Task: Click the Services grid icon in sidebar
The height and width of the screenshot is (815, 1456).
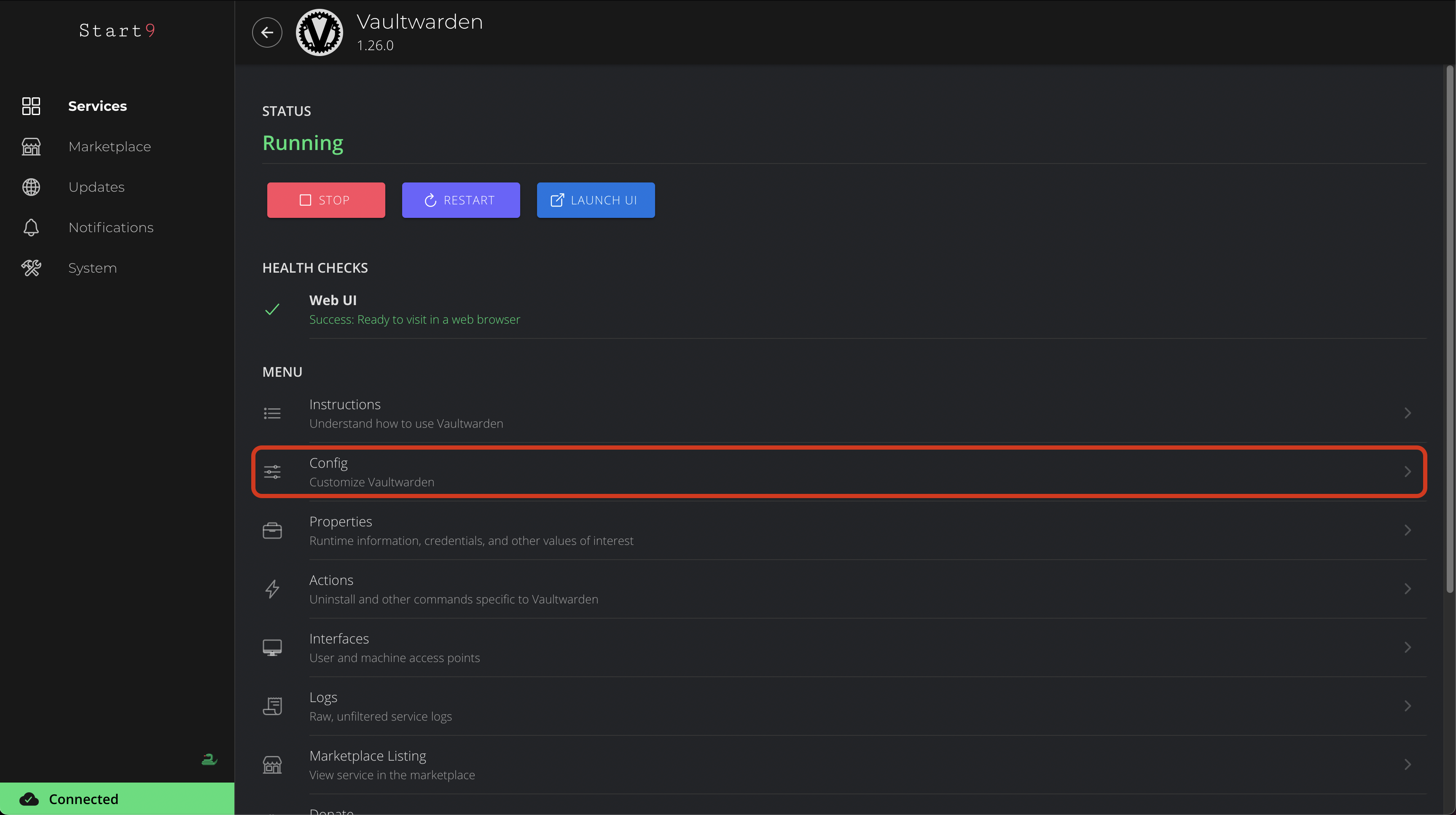Action: [x=31, y=106]
